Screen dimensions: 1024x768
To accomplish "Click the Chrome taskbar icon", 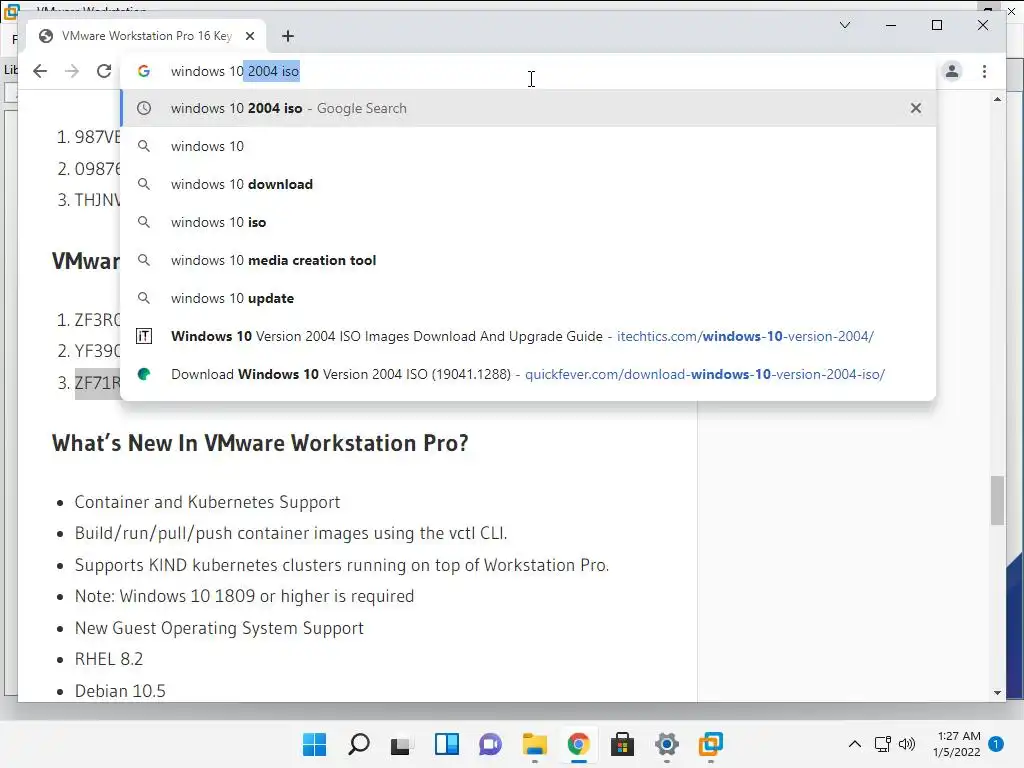I will (579, 744).
